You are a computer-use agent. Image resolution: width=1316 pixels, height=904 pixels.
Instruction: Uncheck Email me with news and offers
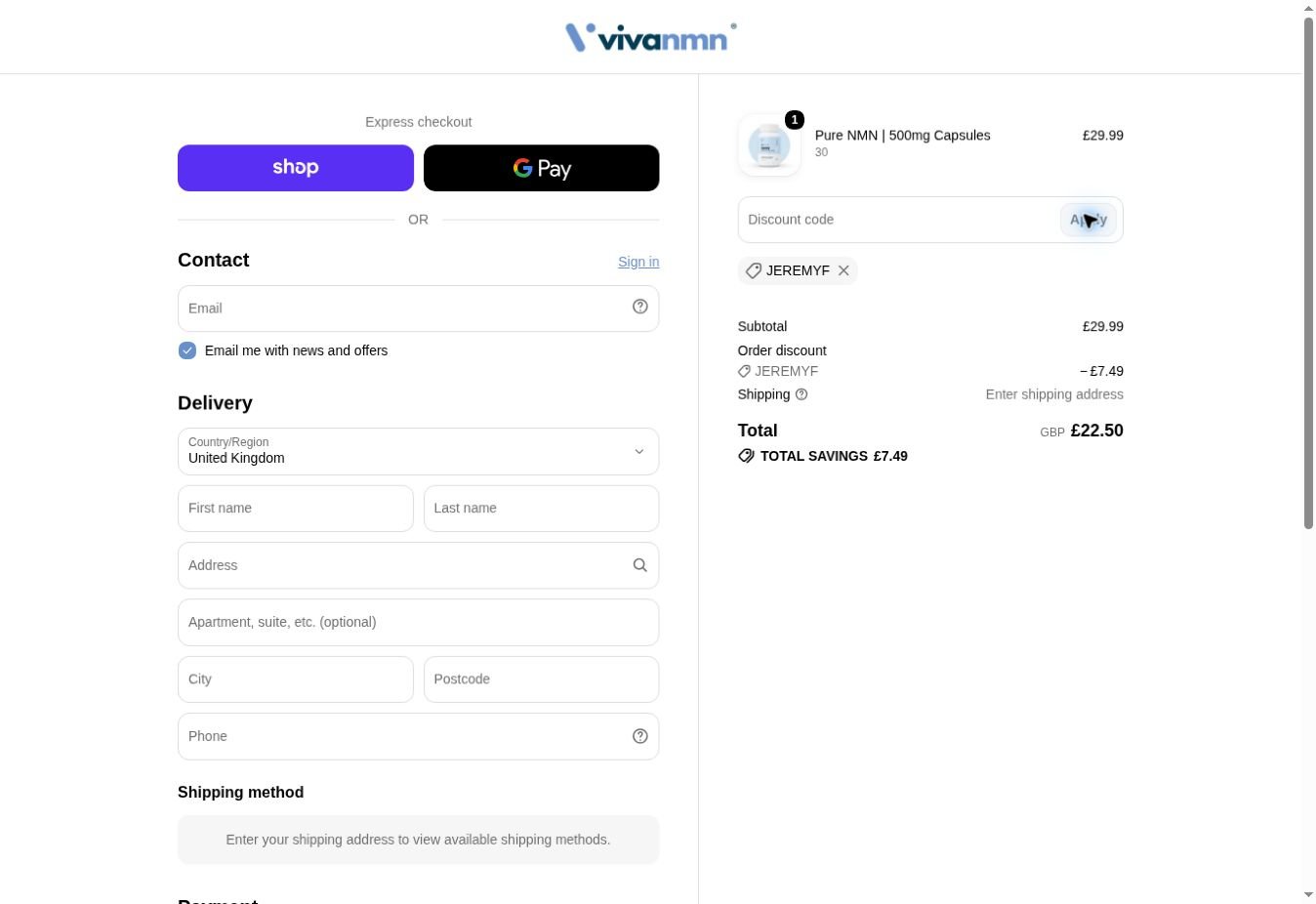pos(187,350)
